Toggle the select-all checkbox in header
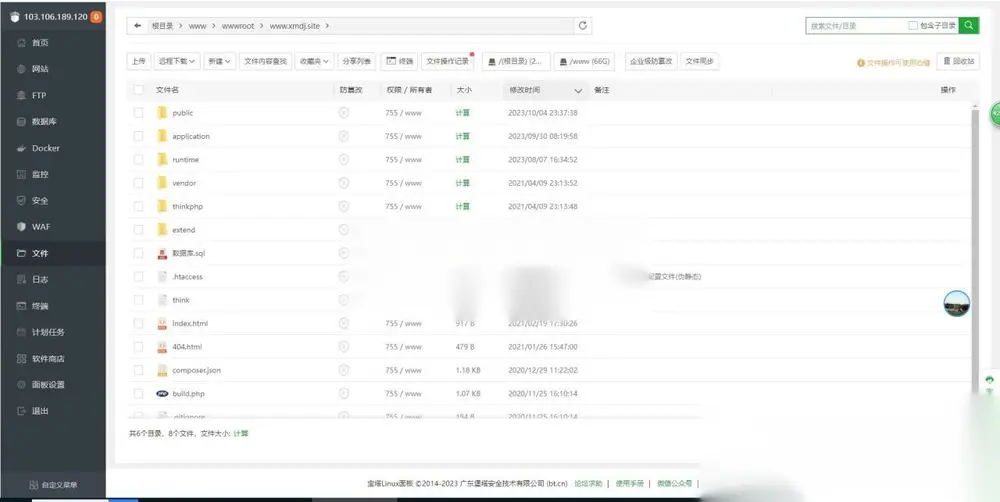The image size is (1000, 502). (138, 90)
